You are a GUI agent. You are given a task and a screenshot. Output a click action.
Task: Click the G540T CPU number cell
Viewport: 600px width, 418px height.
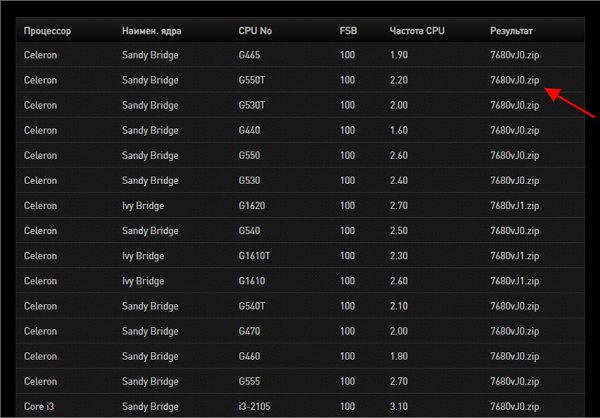[251, 306]
